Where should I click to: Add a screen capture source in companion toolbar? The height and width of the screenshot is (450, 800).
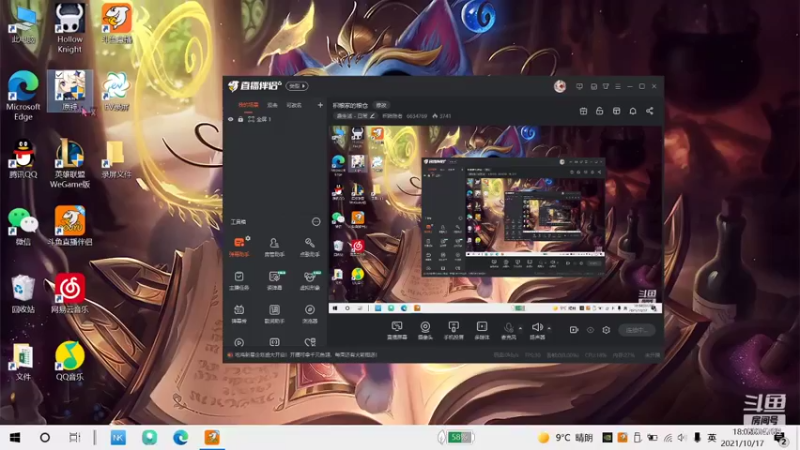[397, 330]
